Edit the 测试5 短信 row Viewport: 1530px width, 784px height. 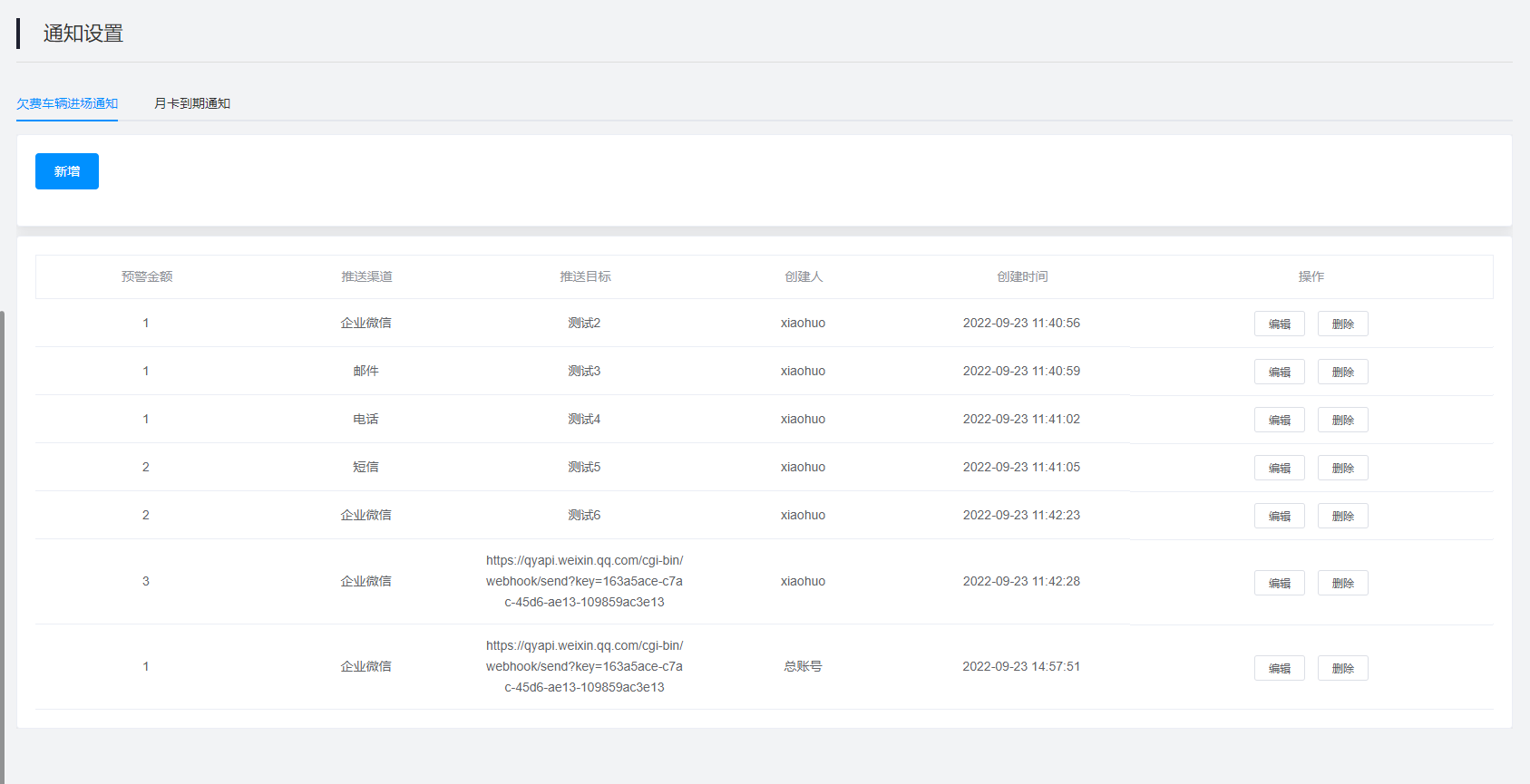pyautogui.click(x=1279, y=468)
